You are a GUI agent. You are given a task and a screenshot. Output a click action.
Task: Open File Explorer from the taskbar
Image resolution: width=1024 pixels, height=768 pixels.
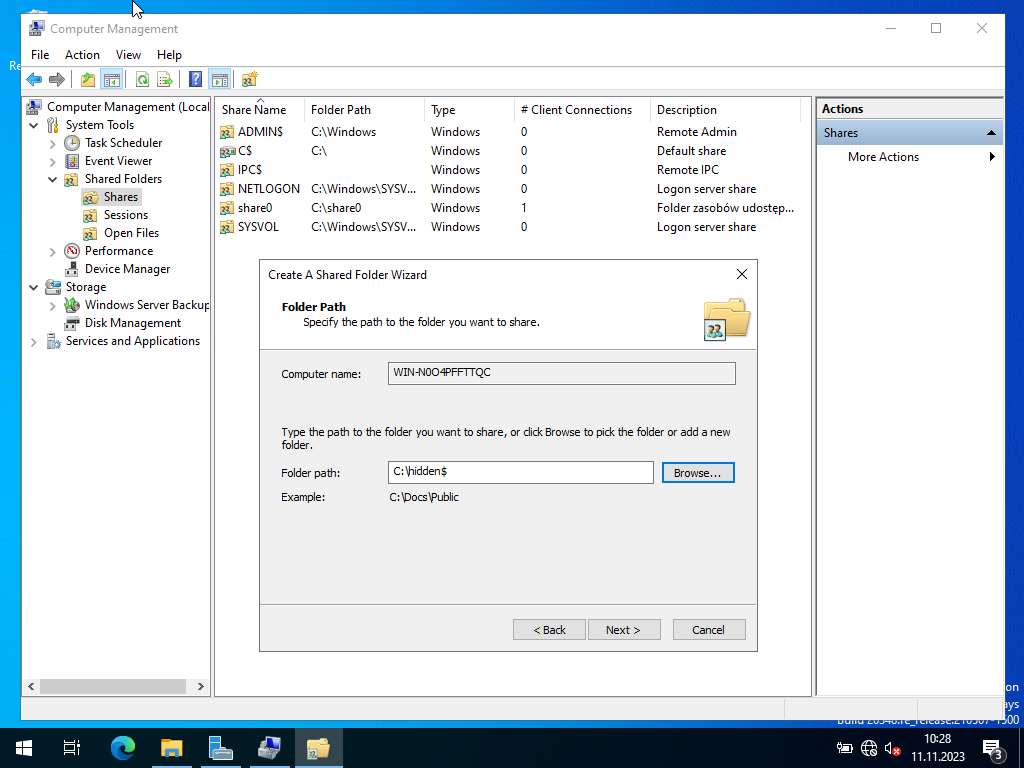coord(172,748)
